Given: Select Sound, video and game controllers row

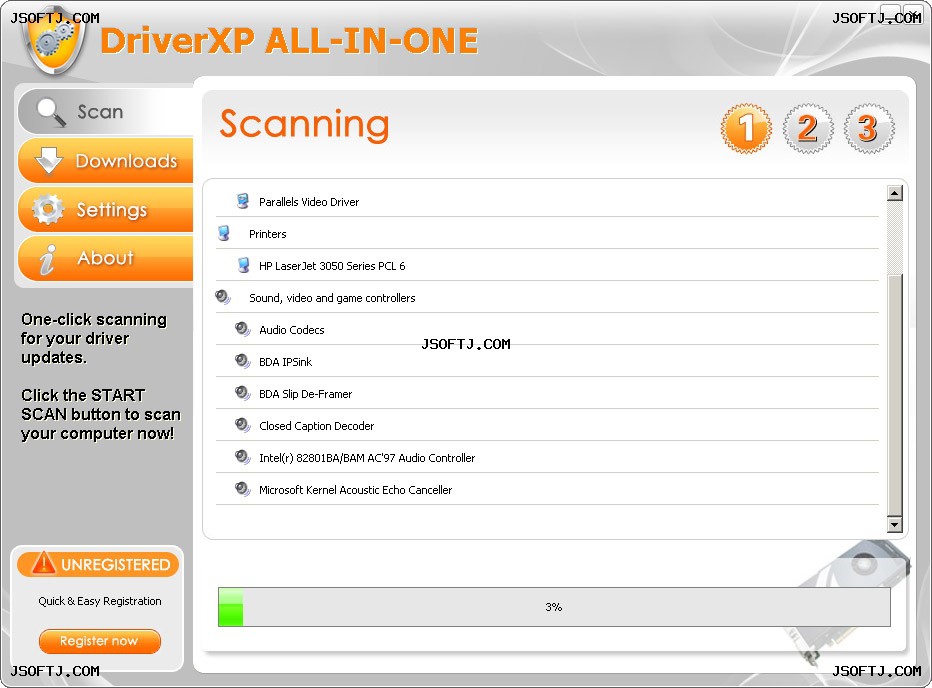Looking at the screenshot, I should click(x=547, y=297).
